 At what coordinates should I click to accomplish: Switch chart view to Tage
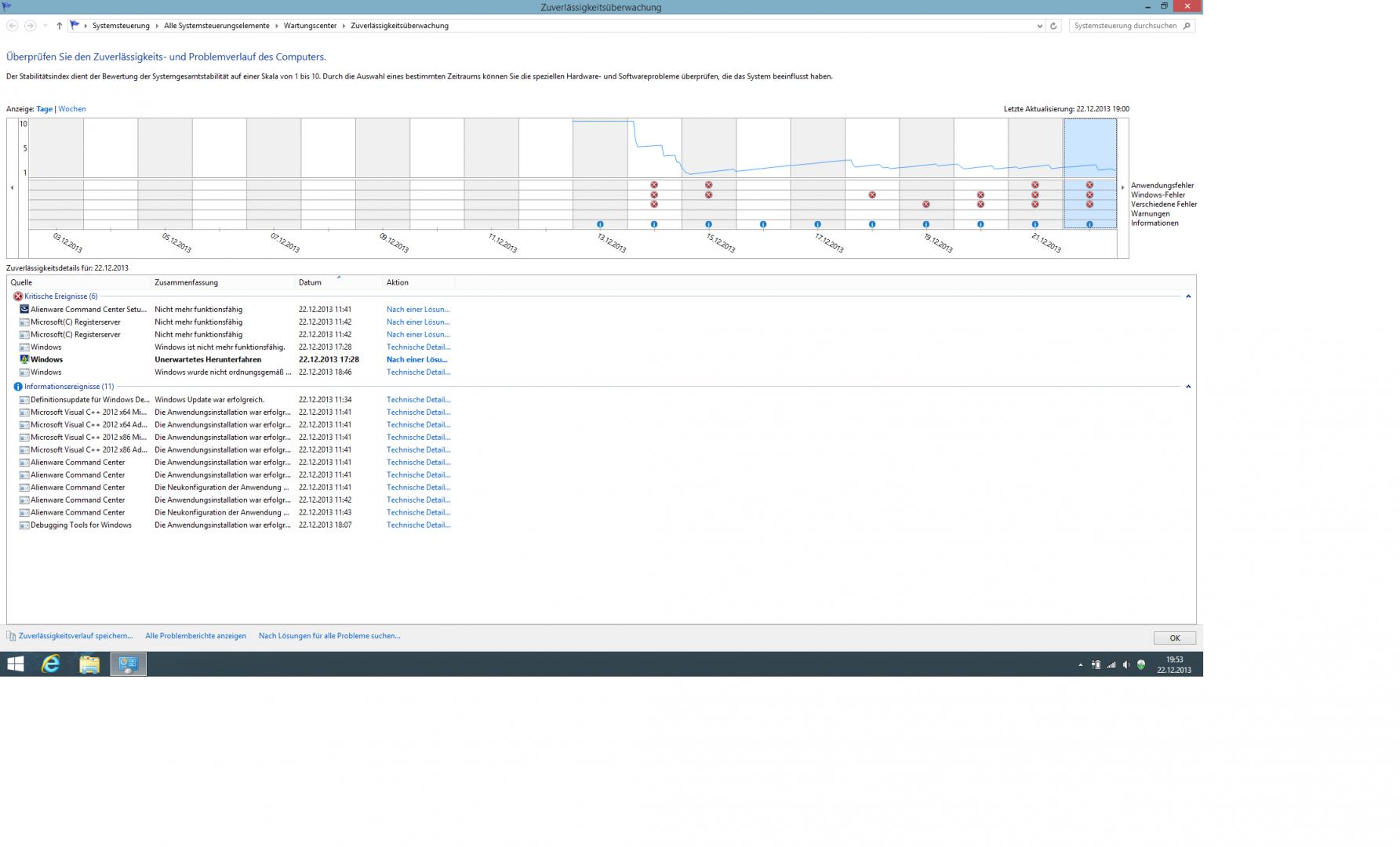tap(44, 109)
